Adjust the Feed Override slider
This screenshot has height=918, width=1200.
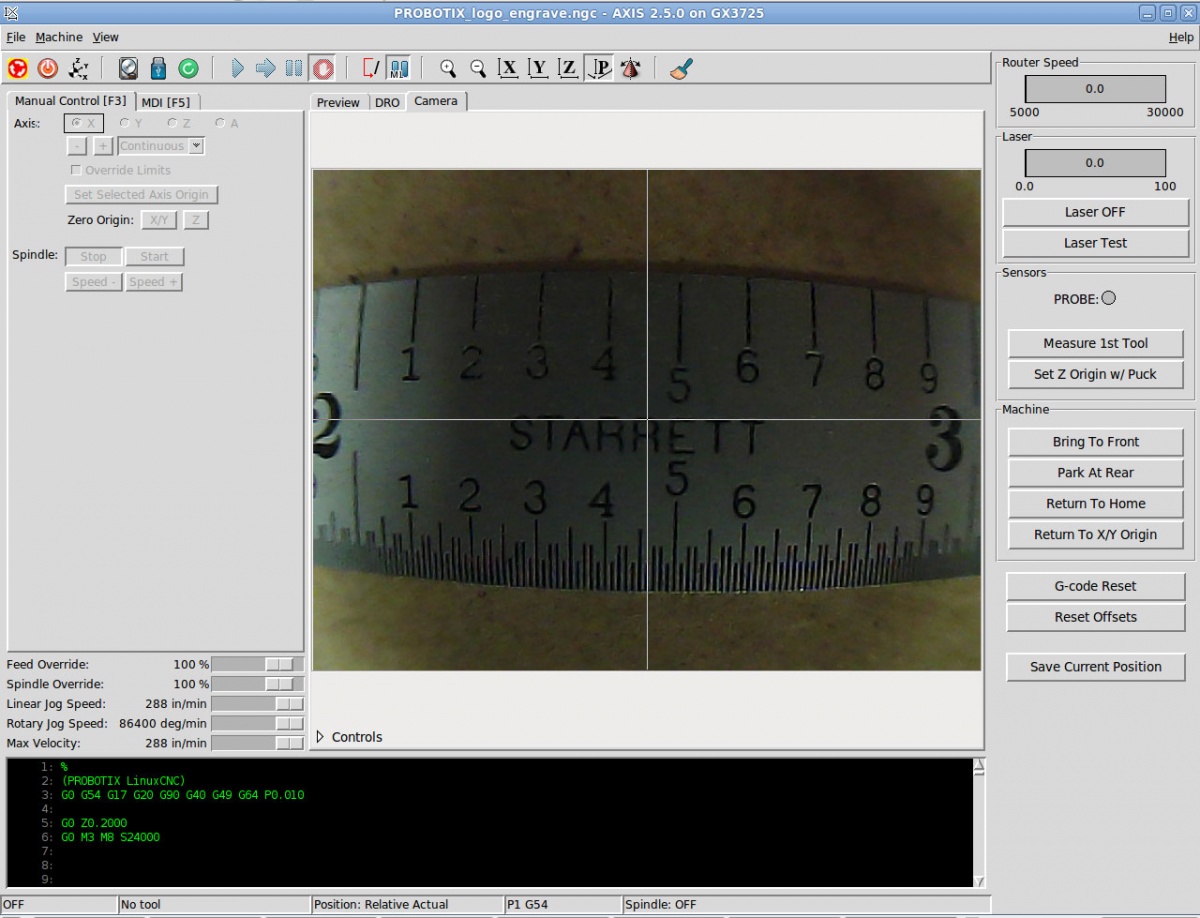click(258, 663)
